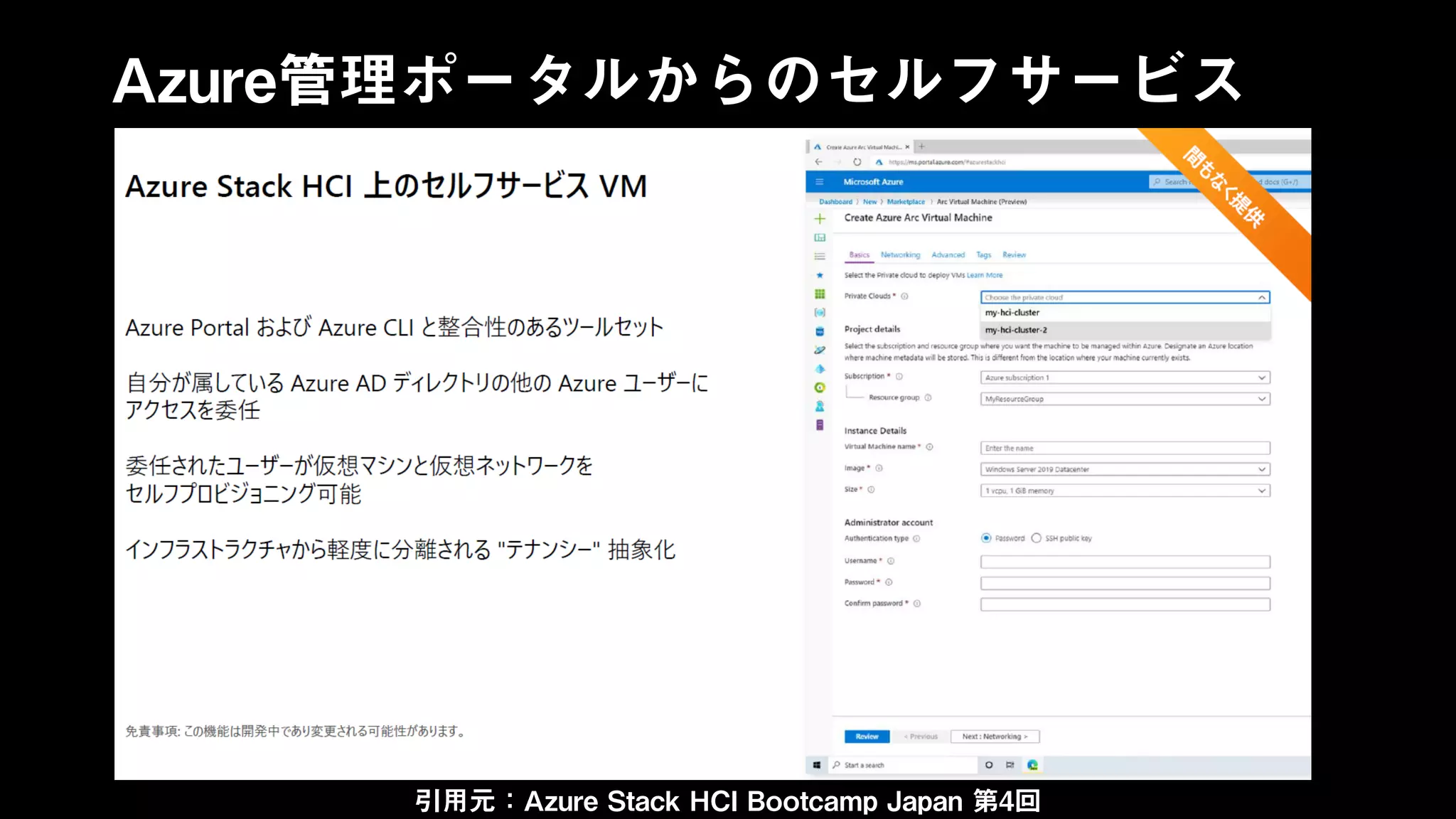Click the blue person avatar sidebar icon
This screenshot has width=1456, height=819.
[820, 406]
